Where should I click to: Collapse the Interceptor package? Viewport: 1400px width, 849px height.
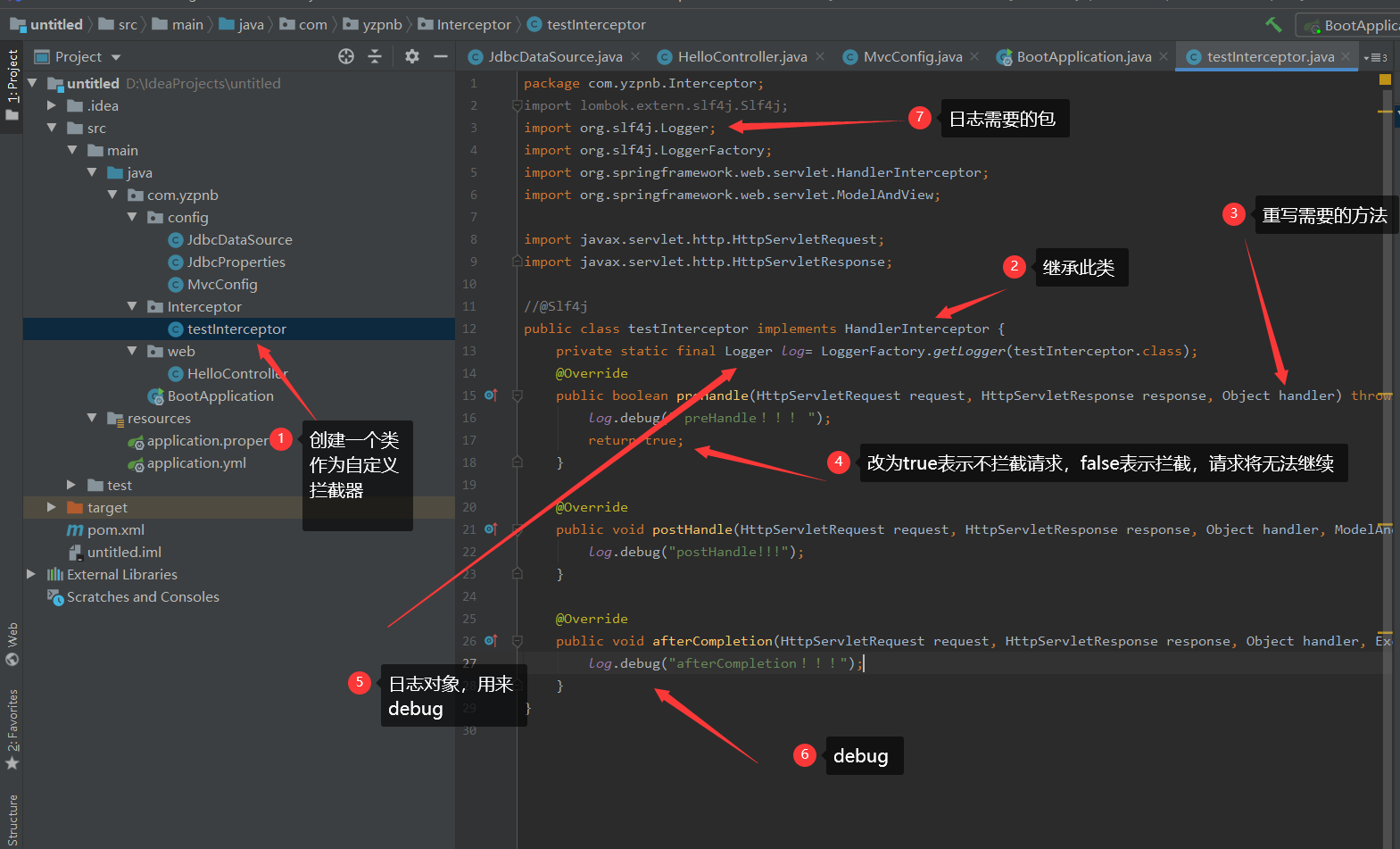(132, 306)
